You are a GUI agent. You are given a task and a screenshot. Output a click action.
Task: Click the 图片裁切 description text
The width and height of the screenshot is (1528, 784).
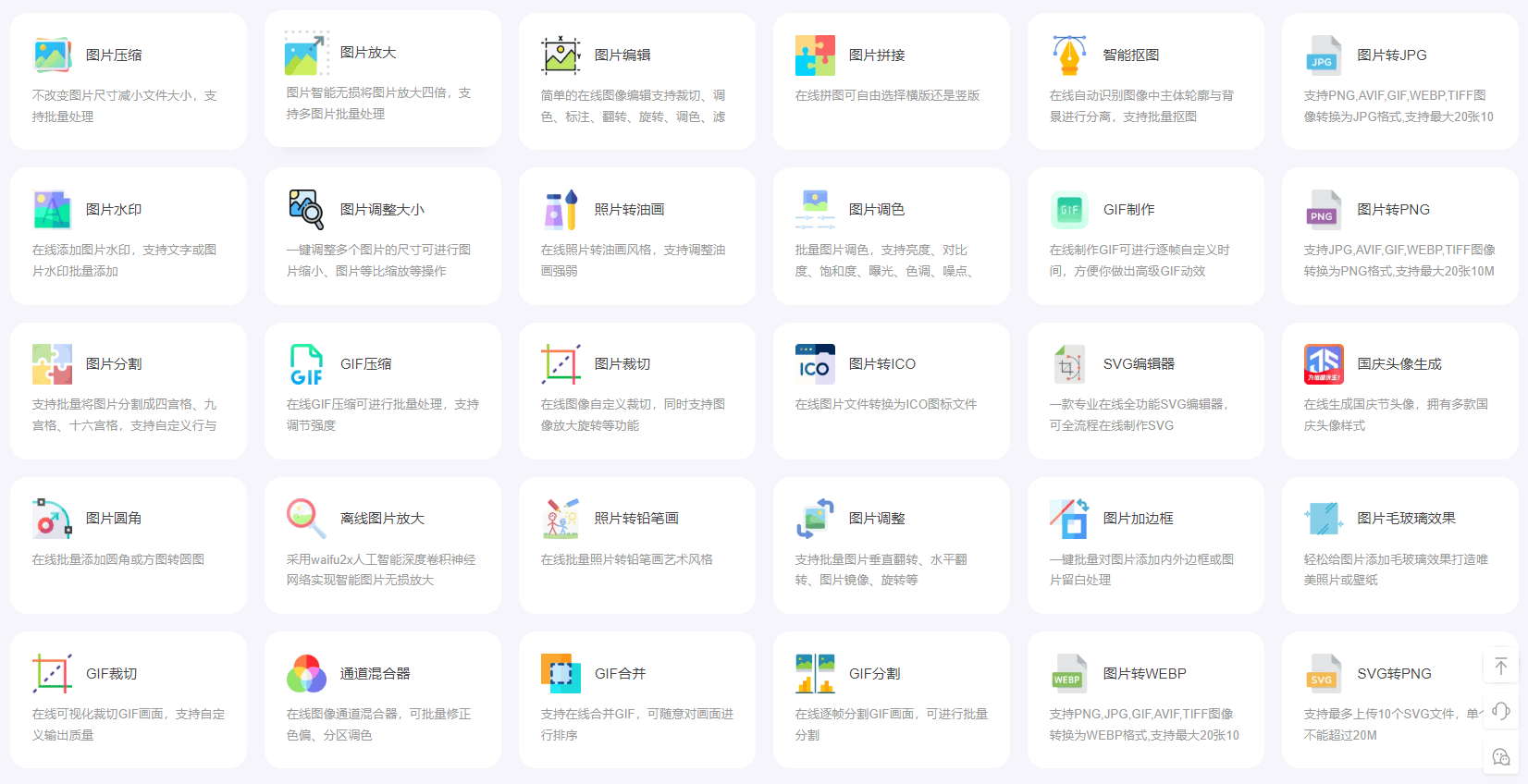(634, 415)
